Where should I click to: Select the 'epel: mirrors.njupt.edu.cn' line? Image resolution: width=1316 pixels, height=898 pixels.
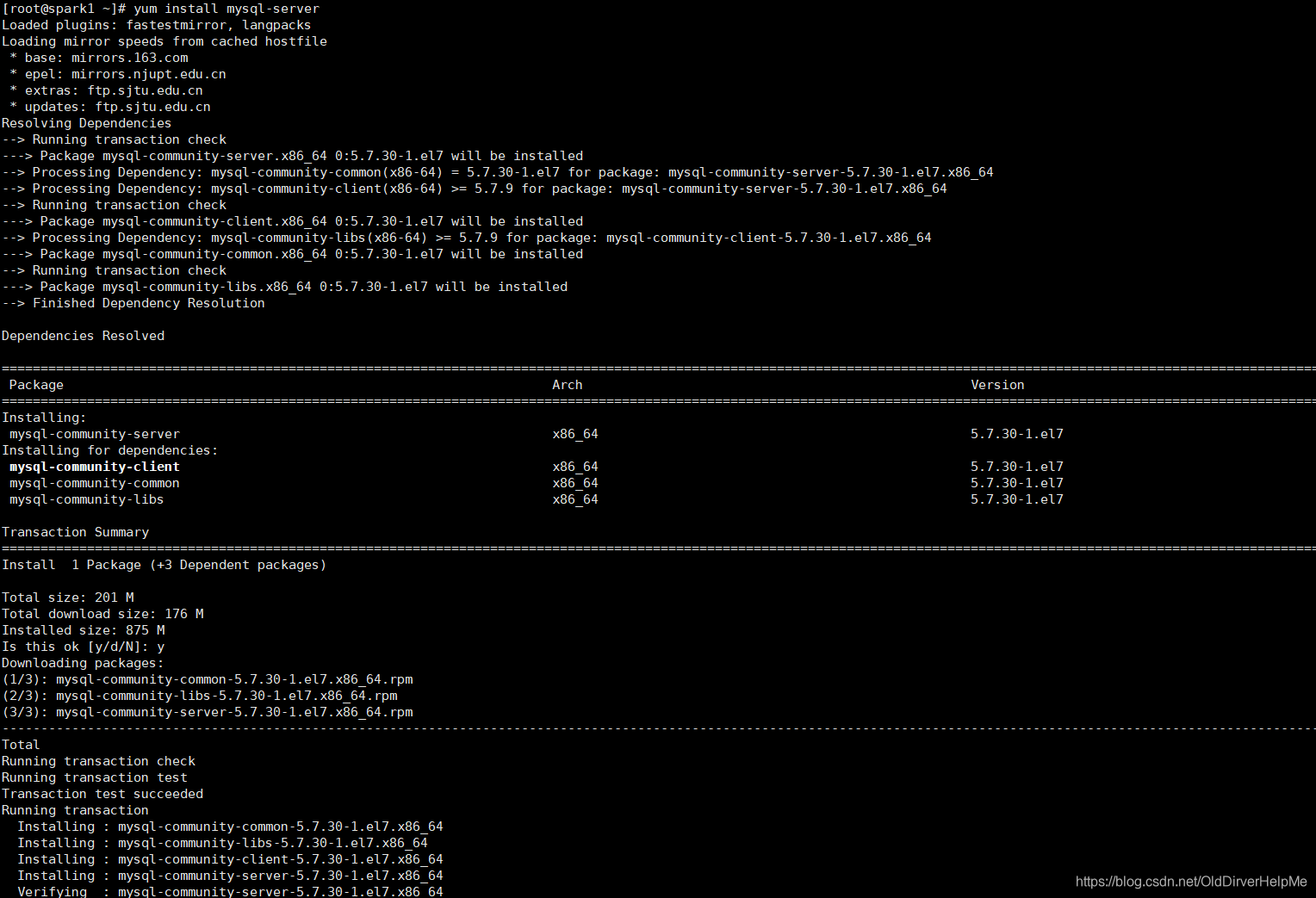(x=118, y=74)
